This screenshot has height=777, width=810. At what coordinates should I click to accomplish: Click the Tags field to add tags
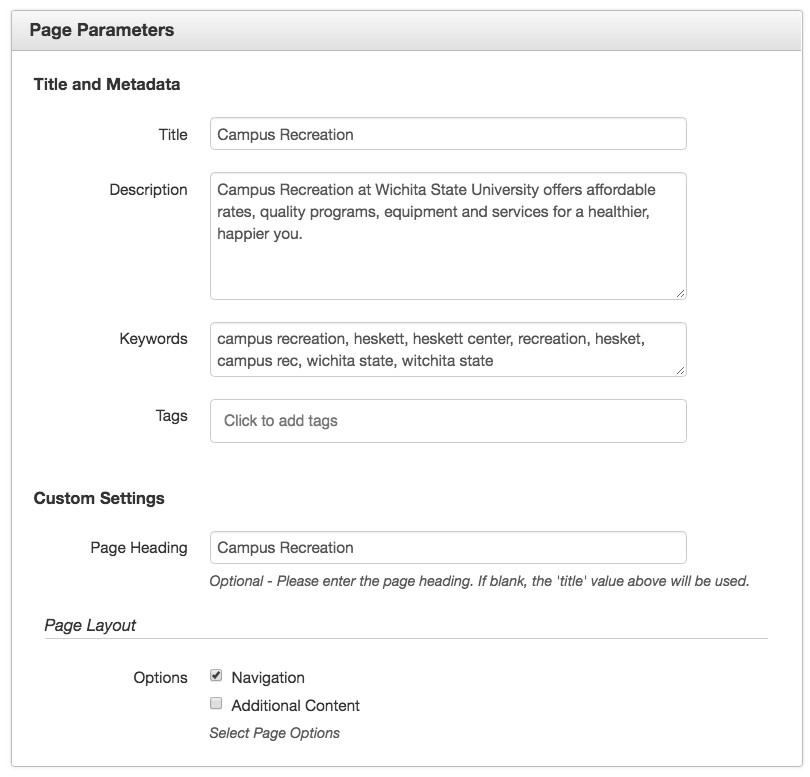point(448,421)
